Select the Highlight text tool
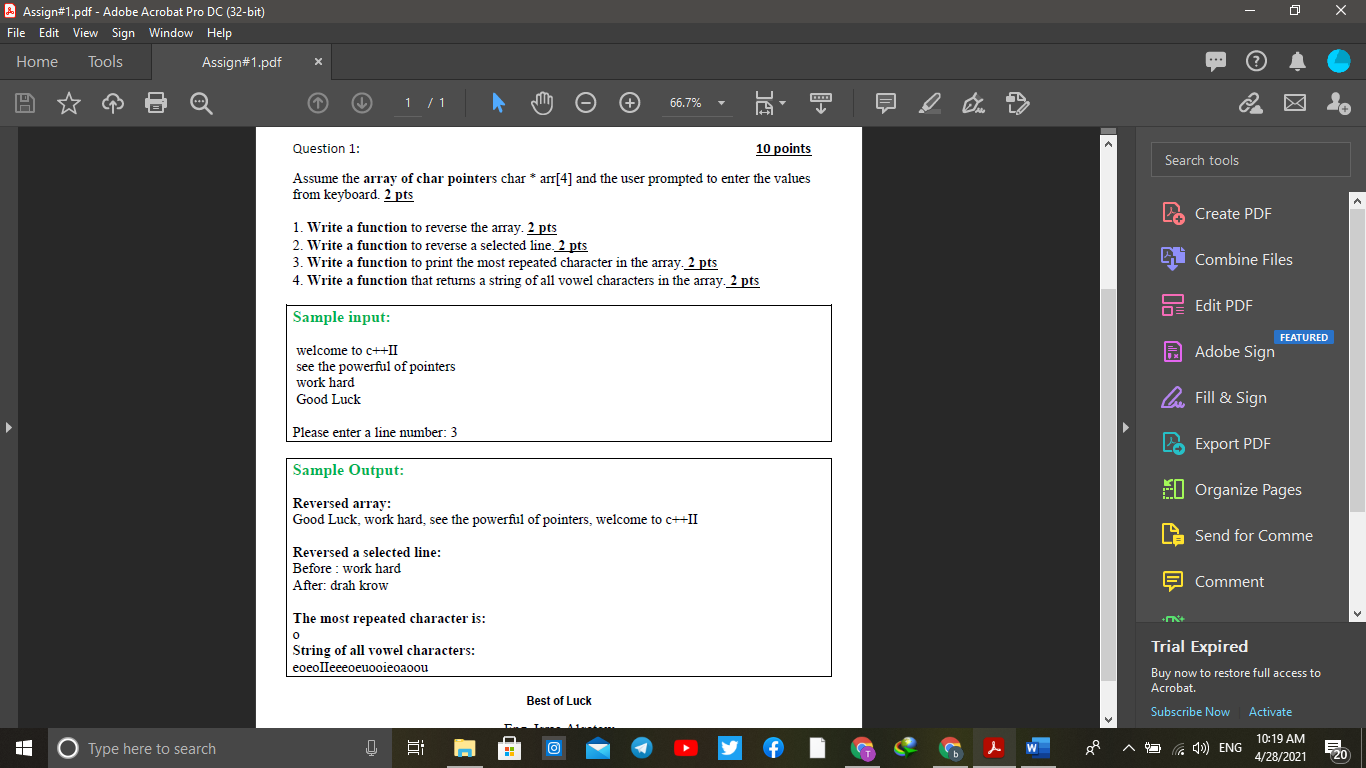The width and height of the screenshot is (1366, 768). point(929,103)
